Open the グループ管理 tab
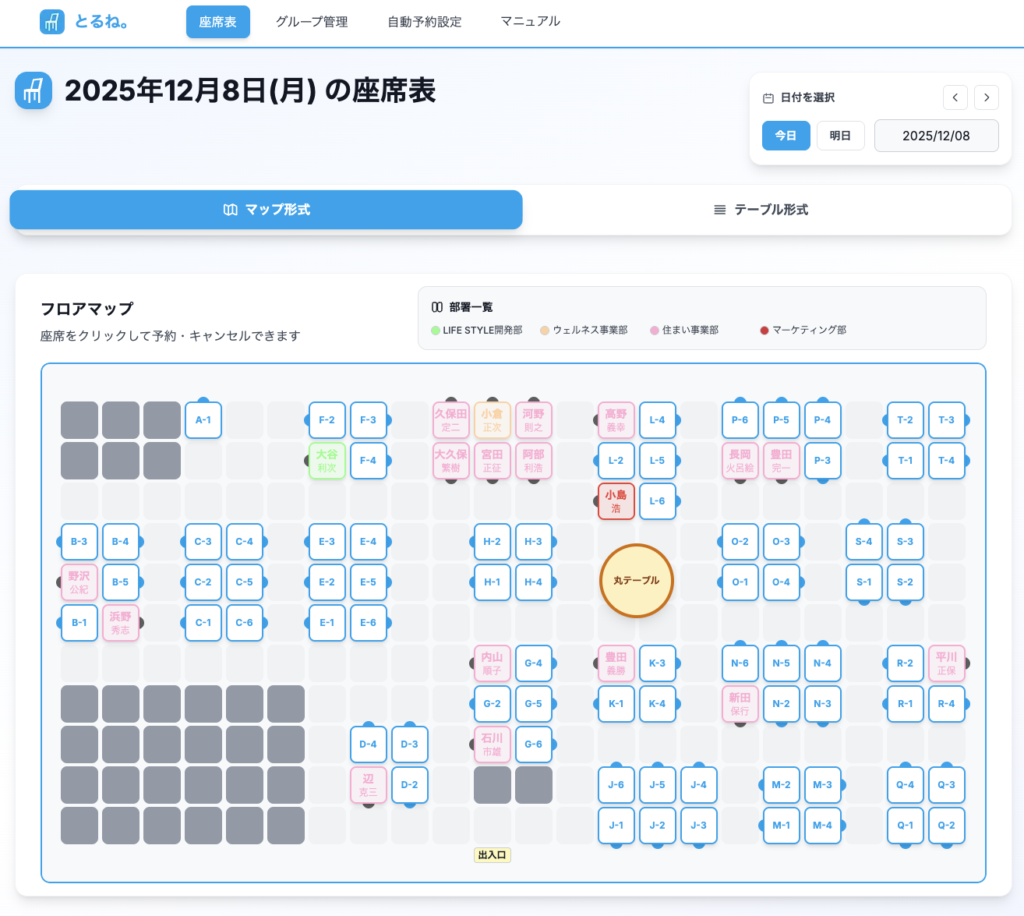The image size is (1024, 916). pos(312,22)
